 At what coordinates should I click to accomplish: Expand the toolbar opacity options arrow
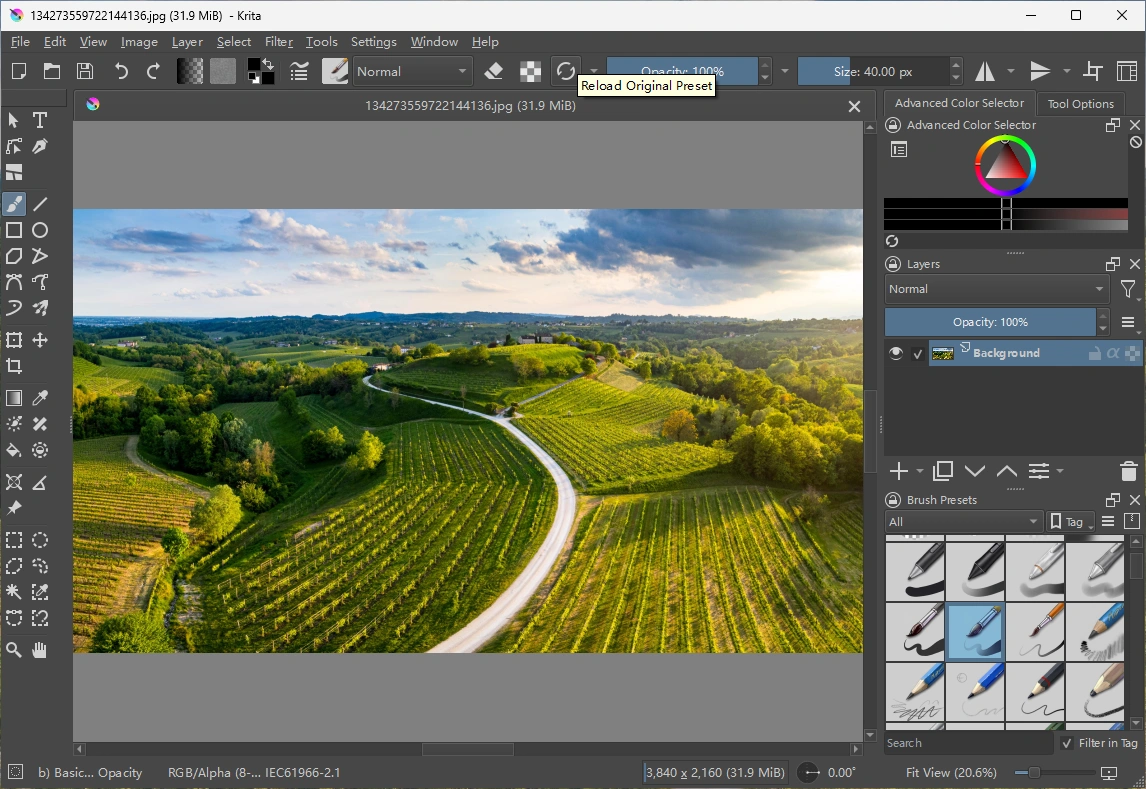[785, 71]
